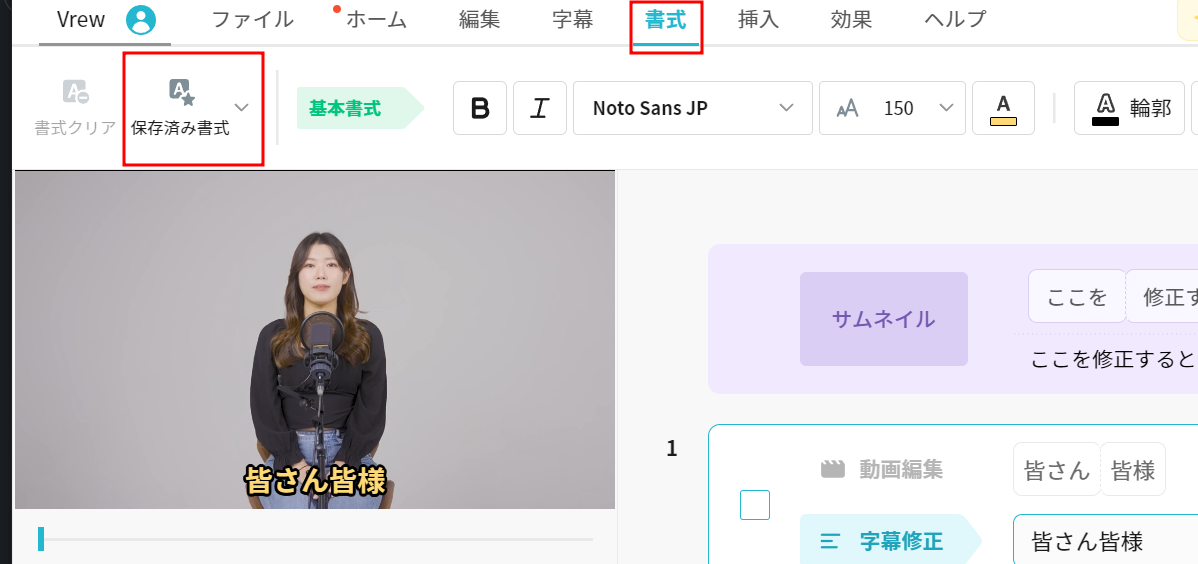Click the 字幕修正 lines icon

coord(831,541)
